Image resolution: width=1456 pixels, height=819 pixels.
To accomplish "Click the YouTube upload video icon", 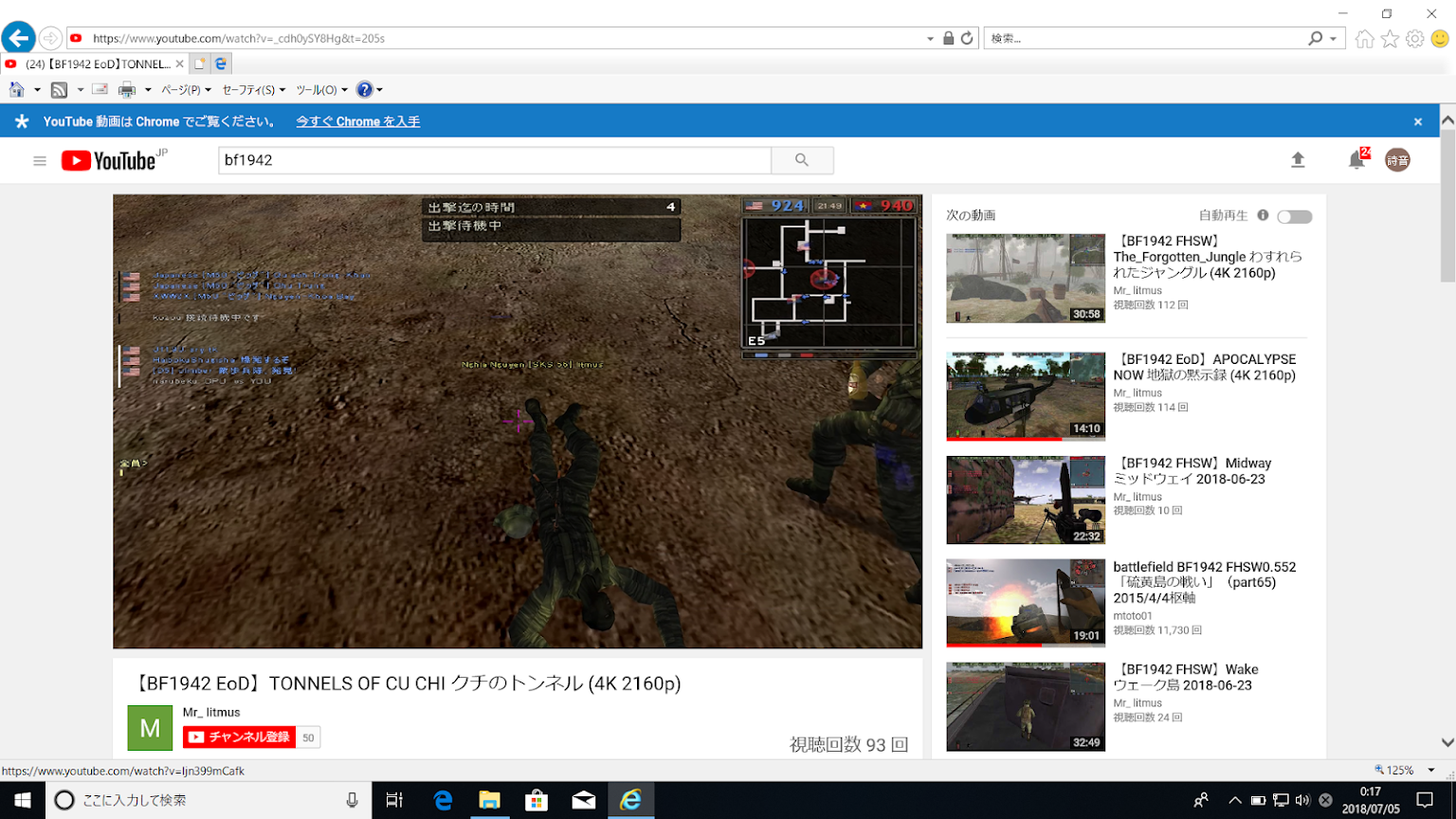I will click(x=1298, y=160).
